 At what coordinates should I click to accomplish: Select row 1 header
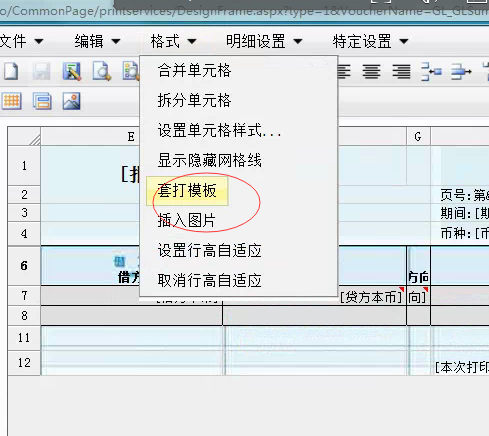click(24, 166)
